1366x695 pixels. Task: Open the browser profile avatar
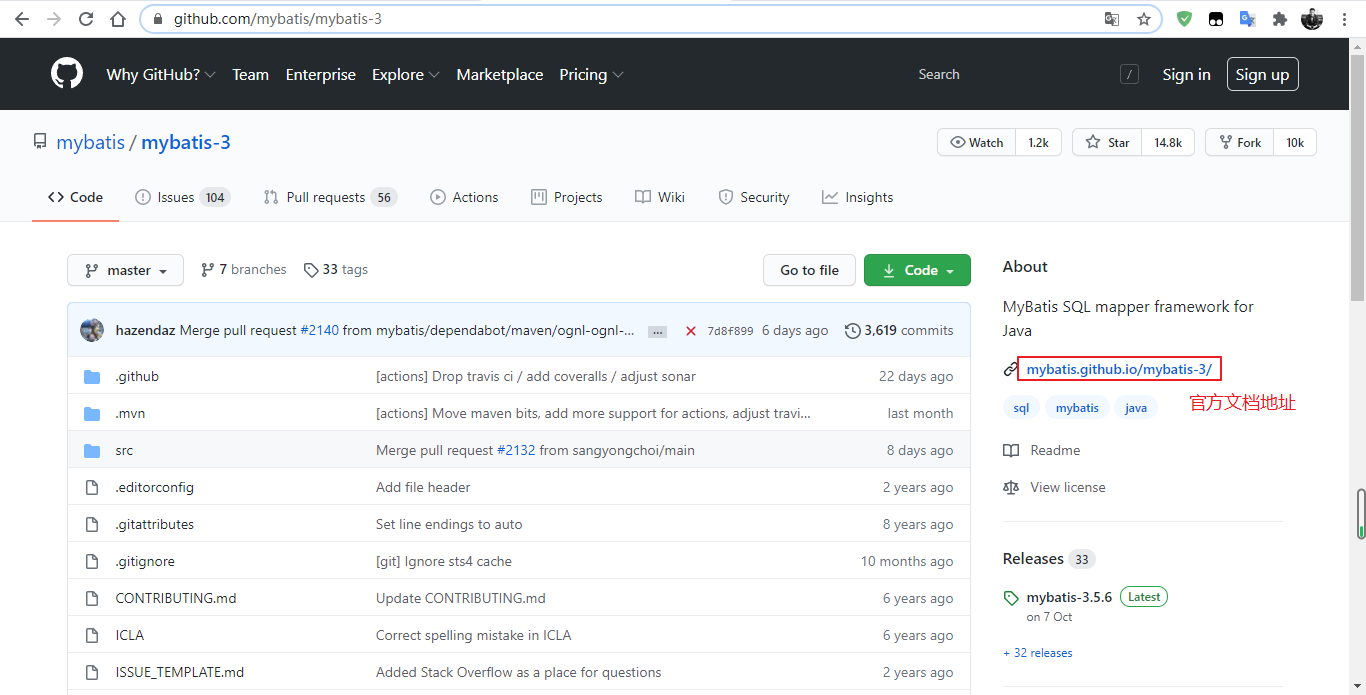pyautogui.click(x=1312, y=19)
